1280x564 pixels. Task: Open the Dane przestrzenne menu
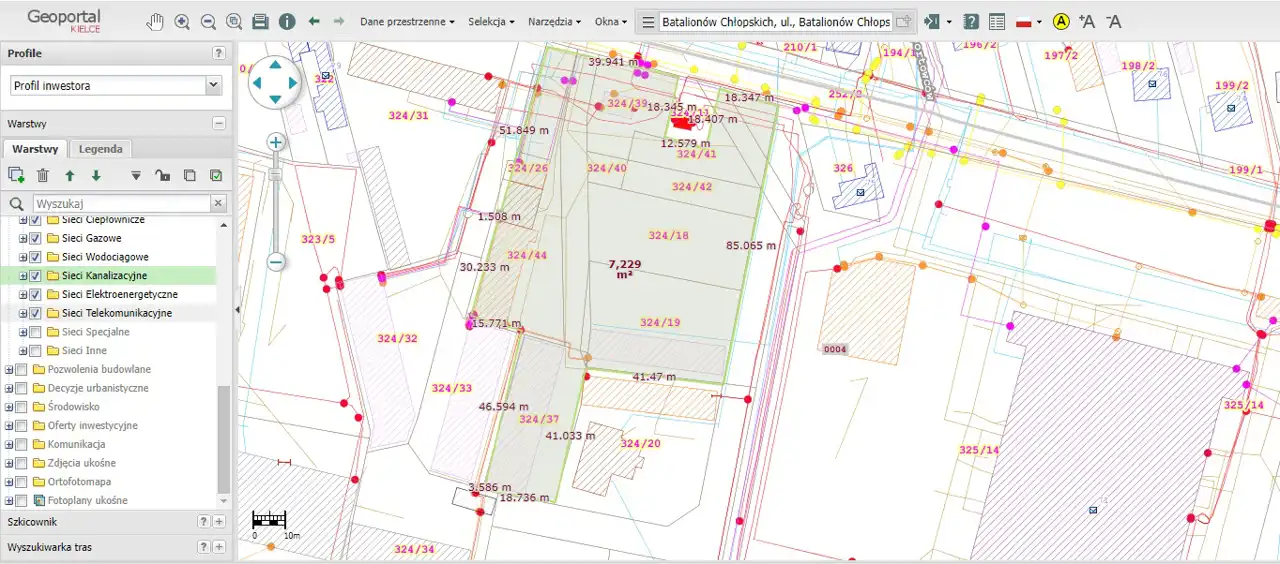point(407,21)
